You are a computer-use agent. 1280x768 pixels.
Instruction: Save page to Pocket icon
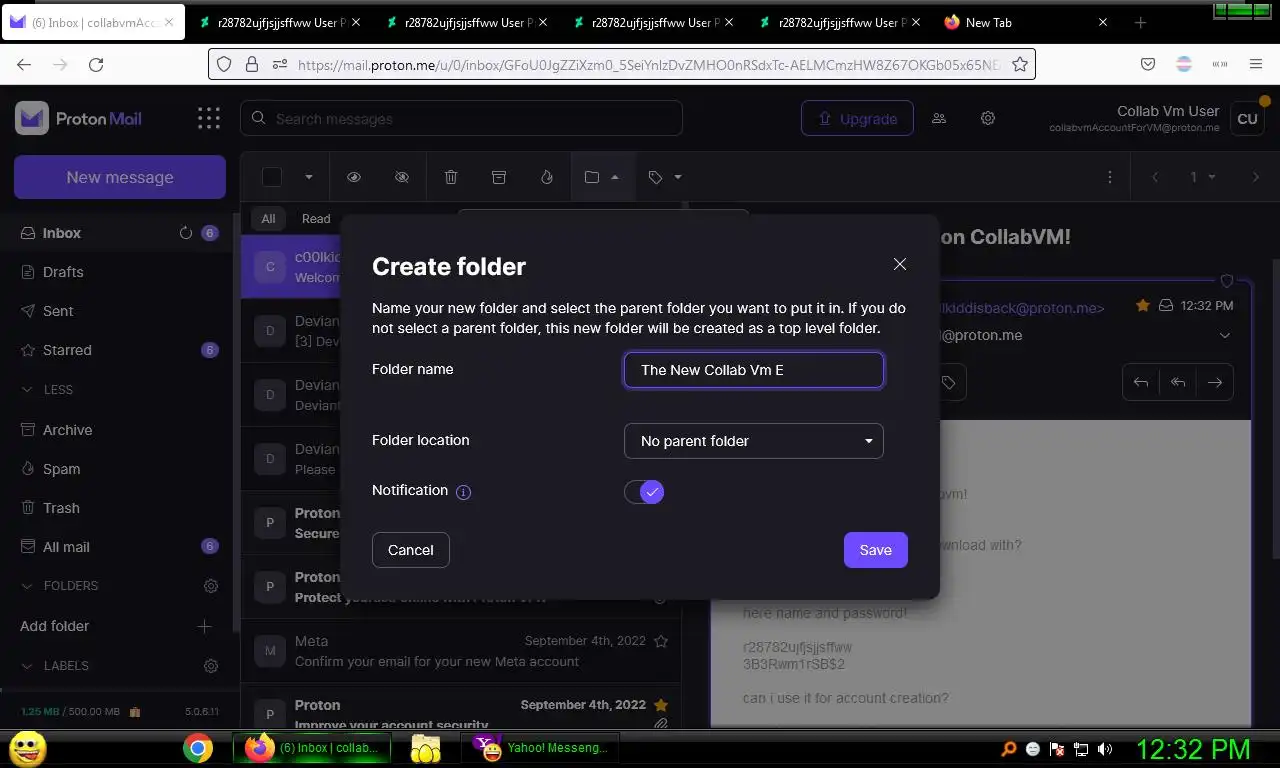click(x=1148, y=64)
